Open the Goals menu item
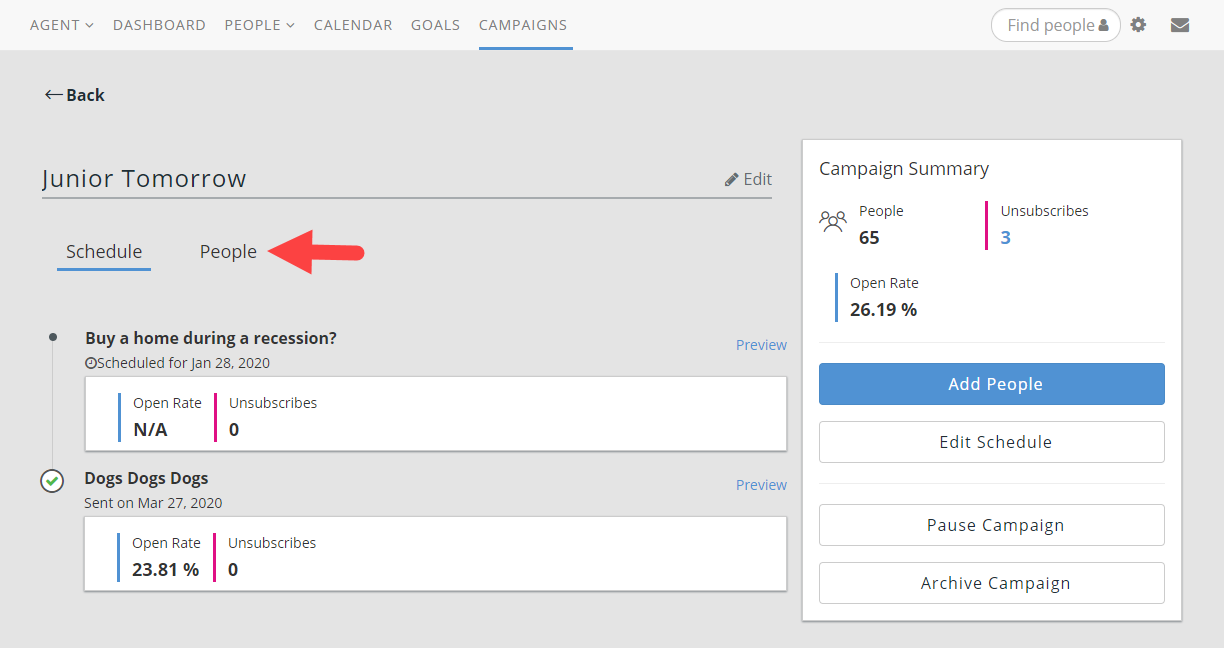Screen dimensions: 1224x648 [435, 25]
